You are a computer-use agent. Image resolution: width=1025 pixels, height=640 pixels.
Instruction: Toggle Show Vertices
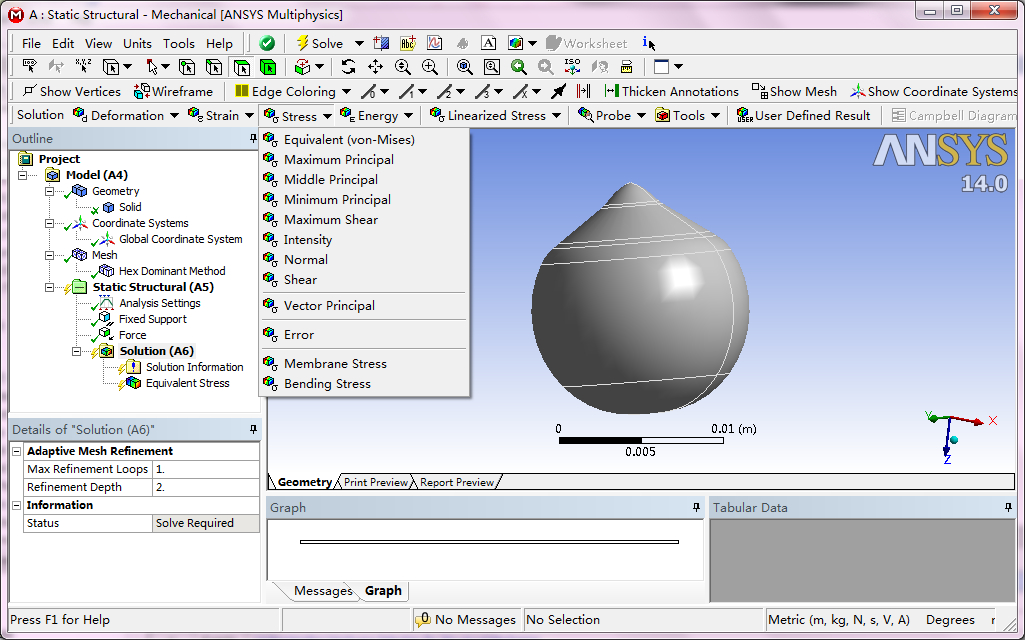pyautogui.click(x=72, y=92)
